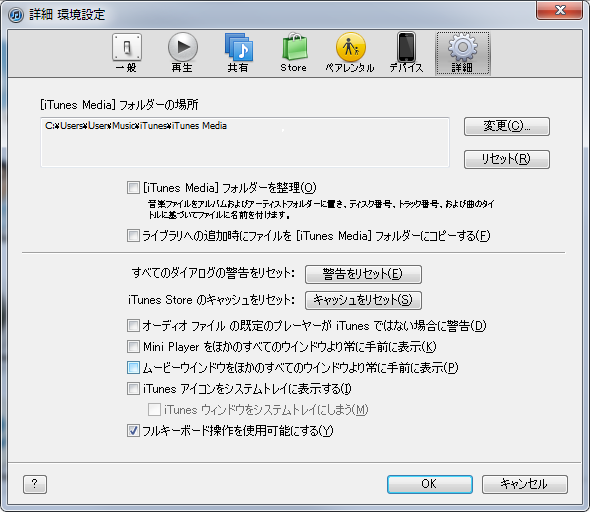Check ムービーウインドウ always-on-top option

coord(133,368)
